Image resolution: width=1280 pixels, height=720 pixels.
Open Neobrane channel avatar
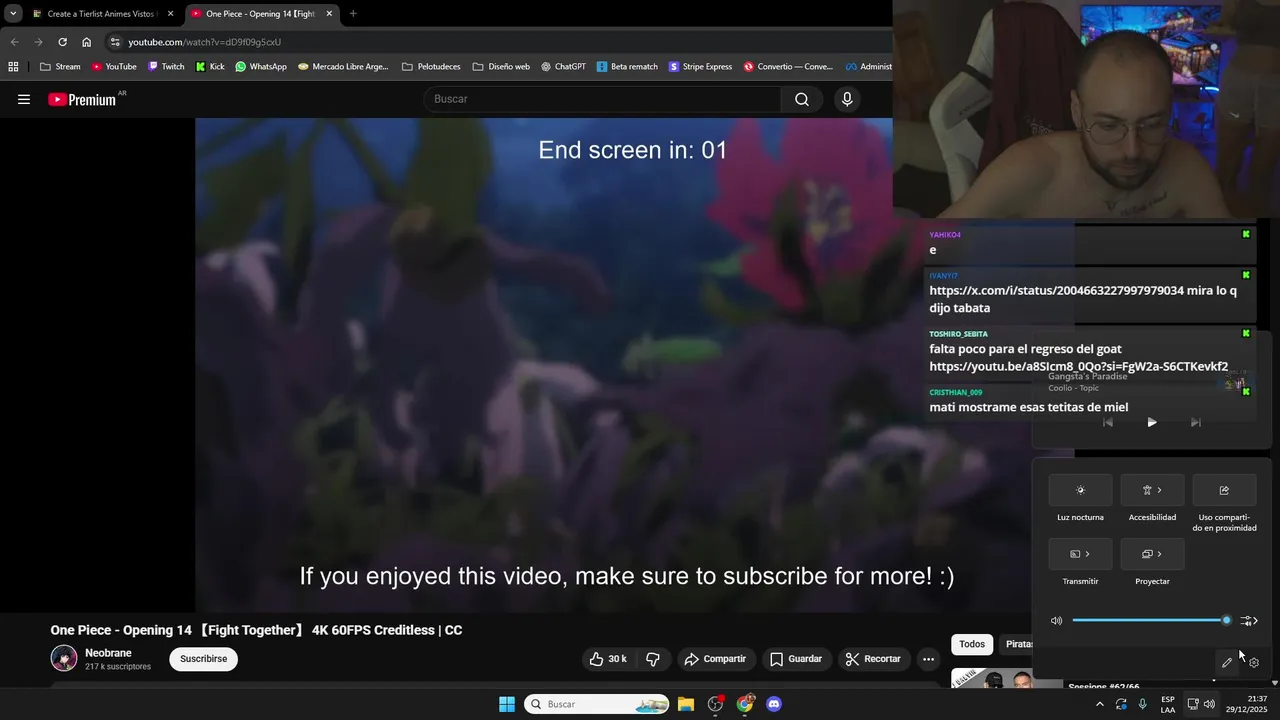point(64,658)
